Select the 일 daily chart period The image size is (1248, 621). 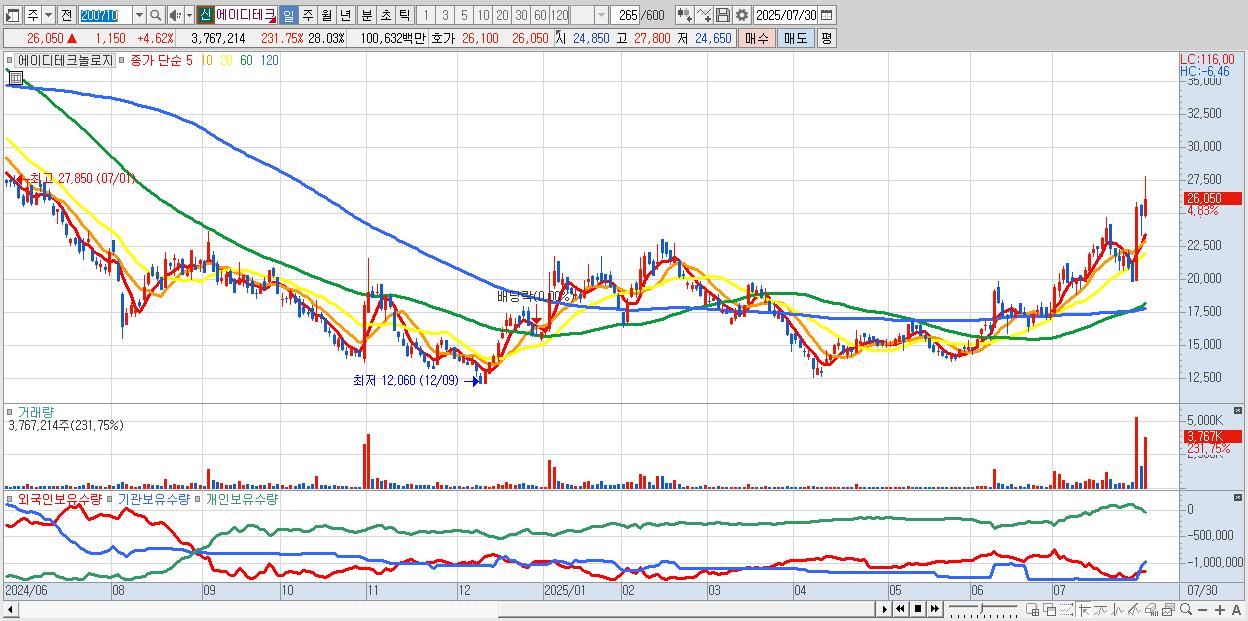tap(288, 15)
